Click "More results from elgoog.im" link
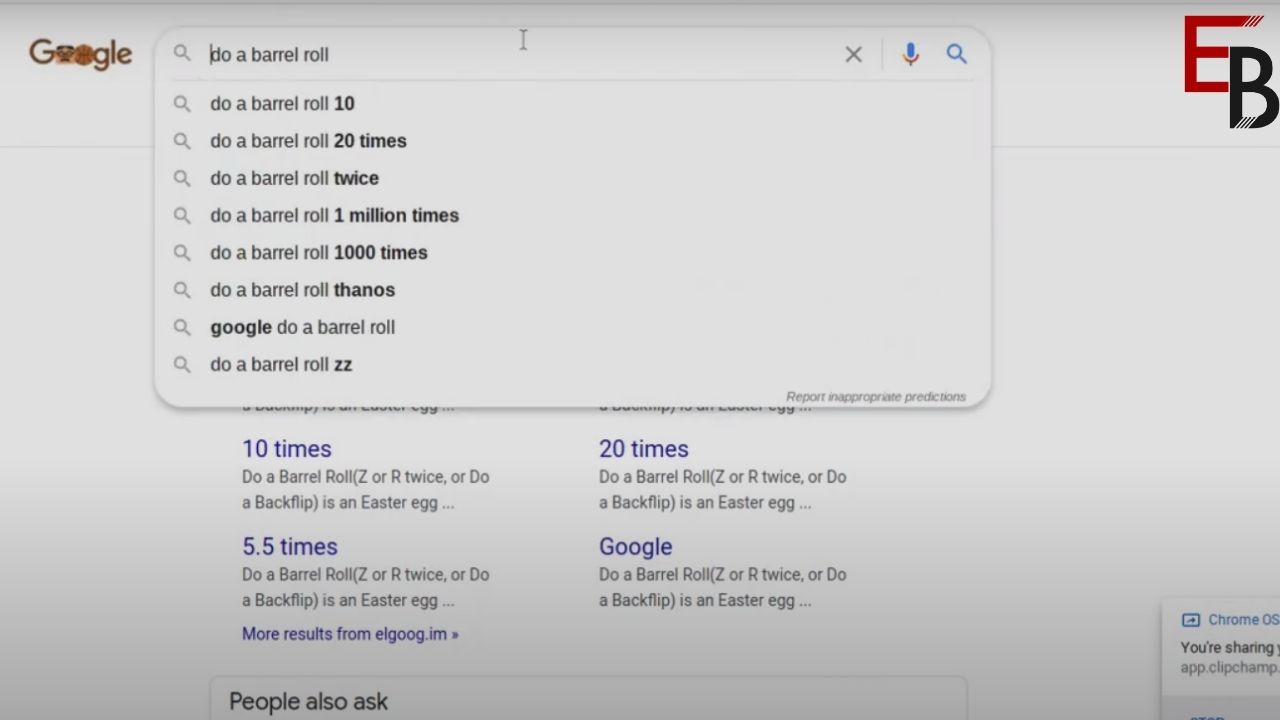Viewport: 1280px width, 720px height. click(350, 634)
